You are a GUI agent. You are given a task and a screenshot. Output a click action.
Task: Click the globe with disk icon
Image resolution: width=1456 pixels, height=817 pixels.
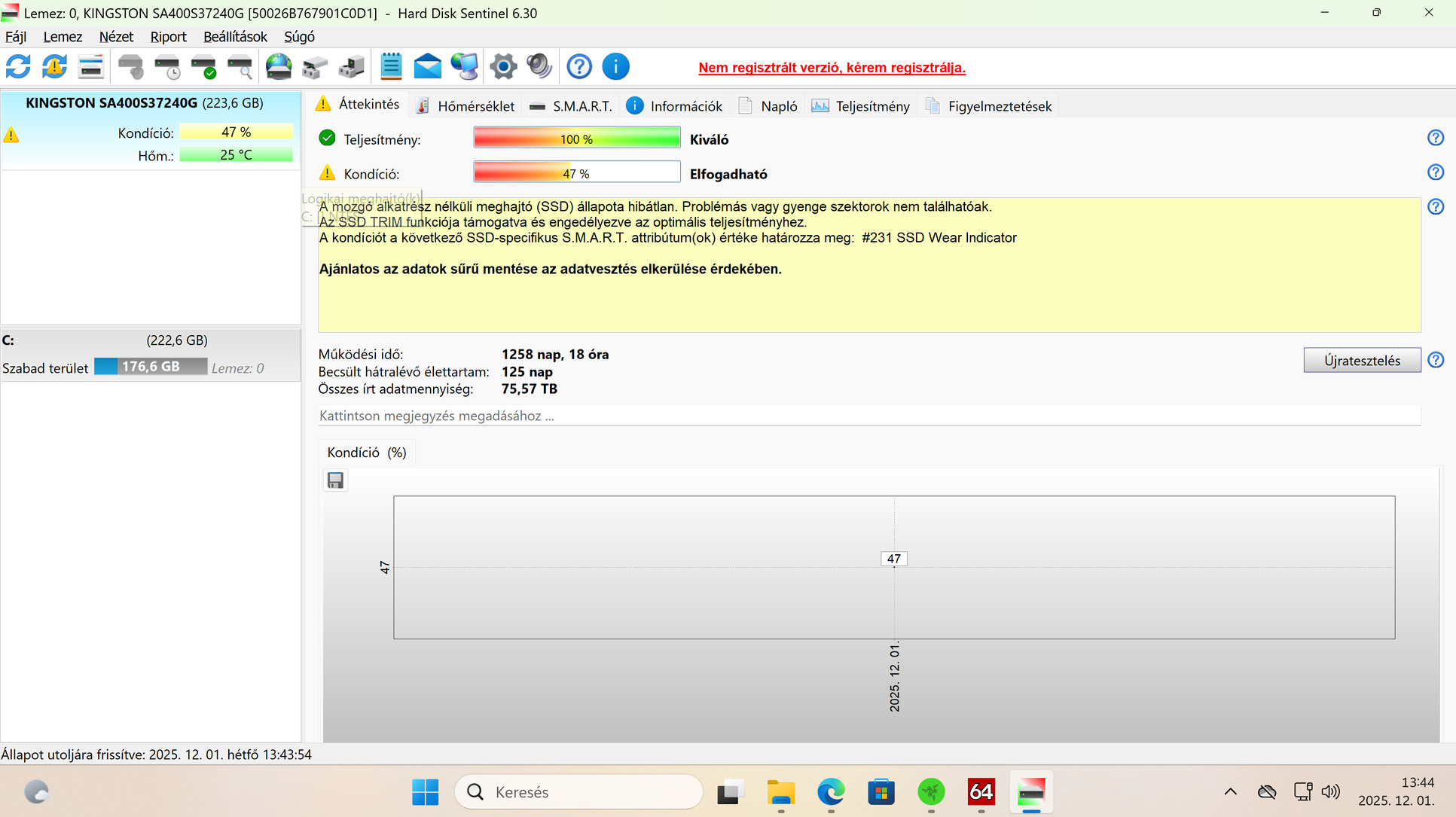click(279, 67)
